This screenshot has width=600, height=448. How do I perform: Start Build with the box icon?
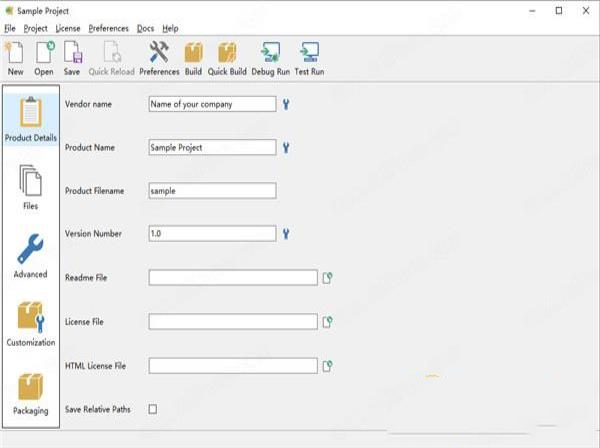tap(193, 58)
